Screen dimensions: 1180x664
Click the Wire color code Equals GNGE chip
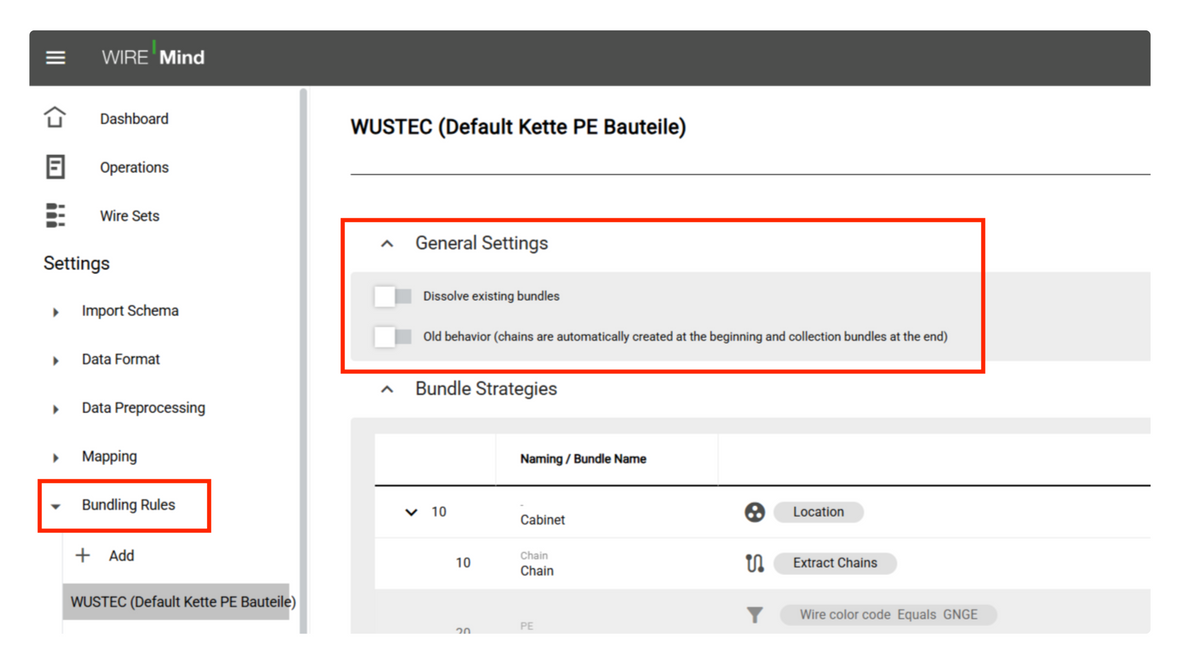[888, 614]
